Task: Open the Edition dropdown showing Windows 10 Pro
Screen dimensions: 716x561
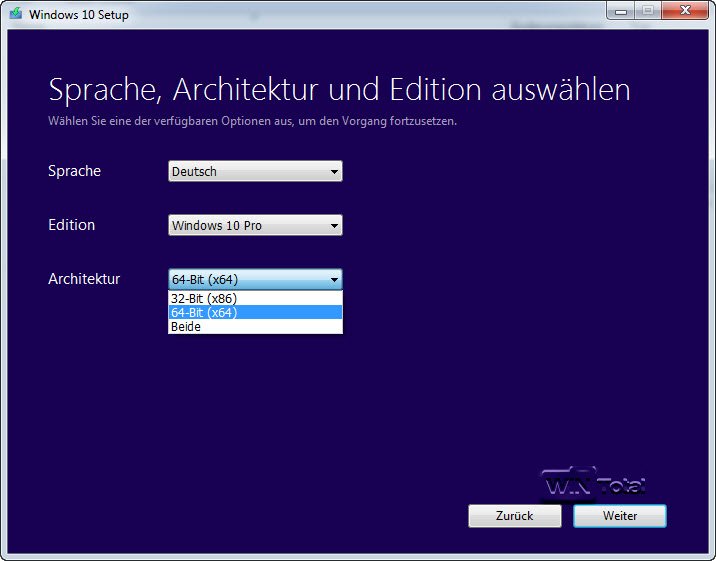Action: (255, 225)
